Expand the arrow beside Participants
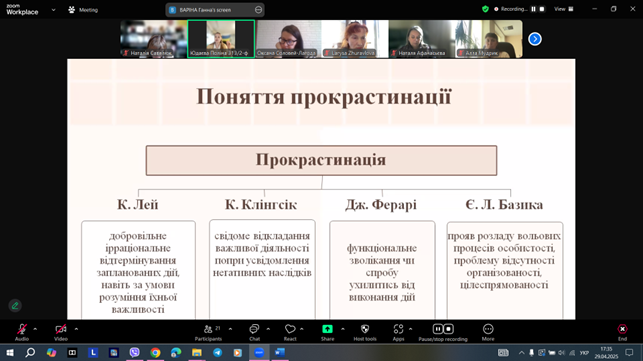Screen dimensions: 643x361 (x=230, y=329)
